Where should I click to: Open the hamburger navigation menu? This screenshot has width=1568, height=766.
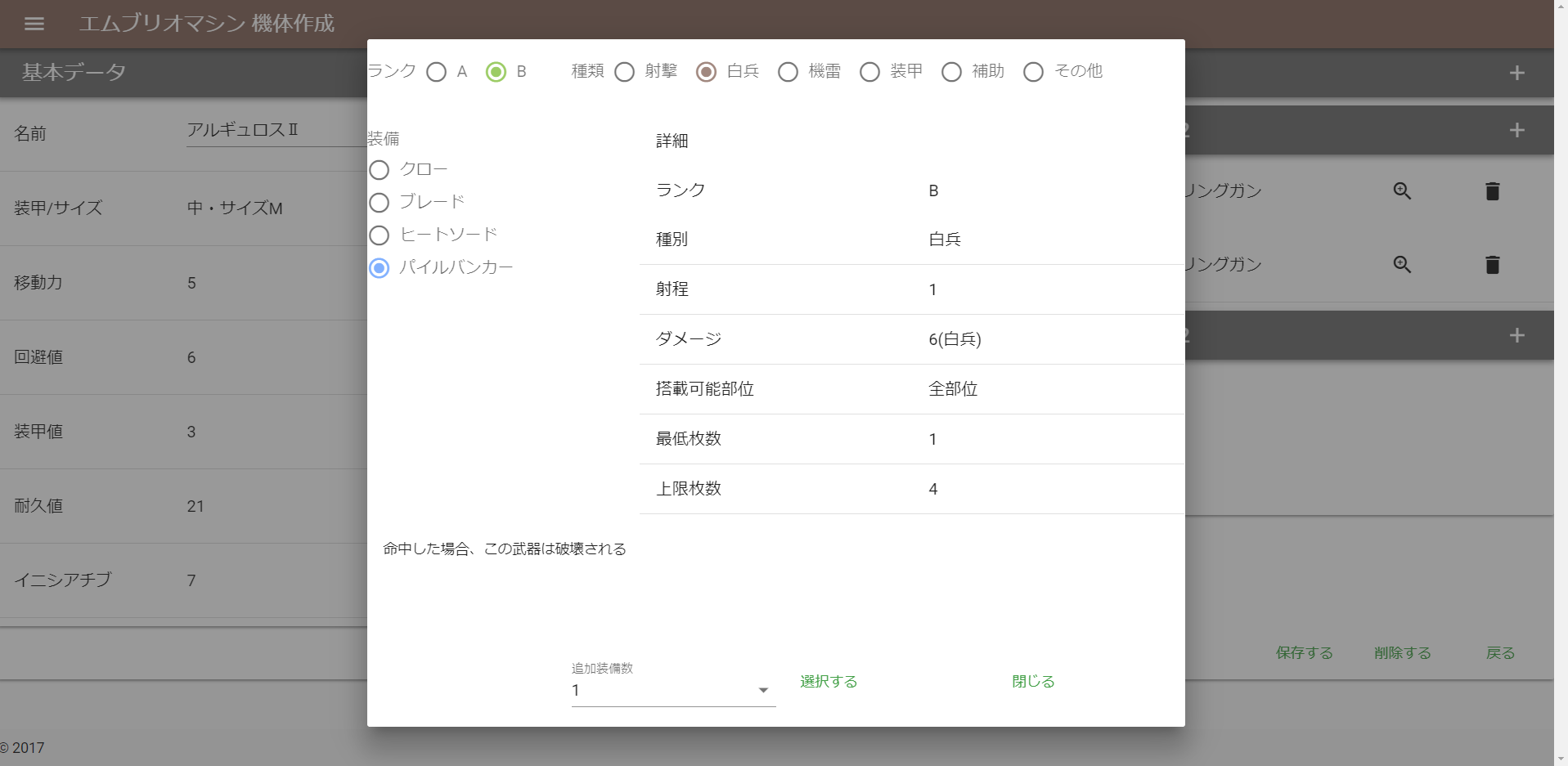34,24
